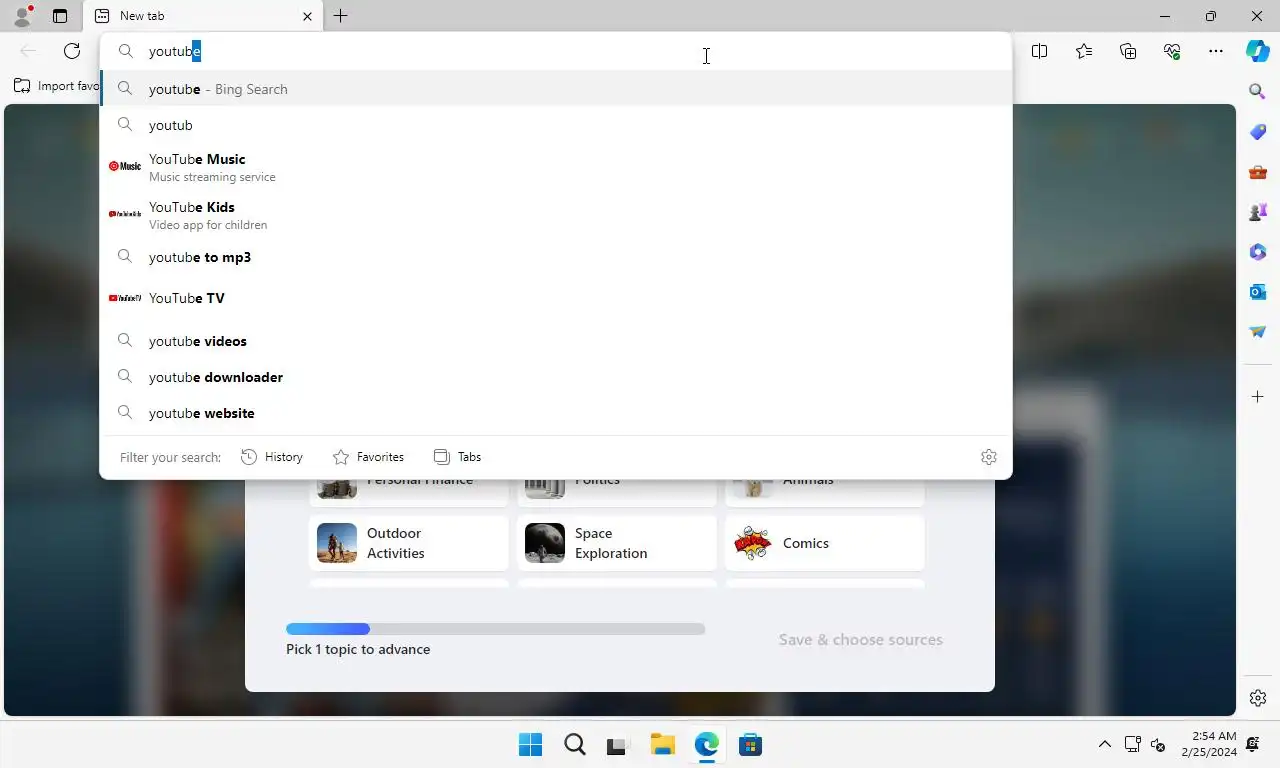
Task: Click Microsoft Edge taskbar icon
Action: (x=706, y=745)
